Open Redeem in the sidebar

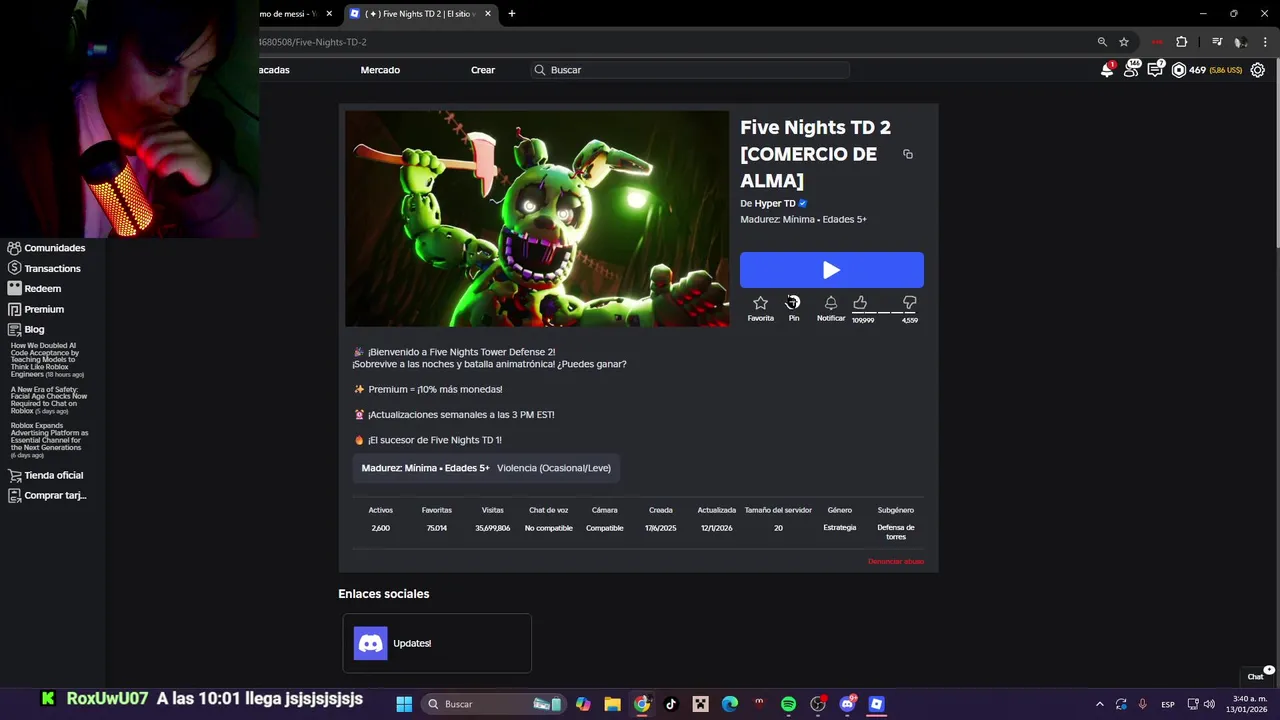pos(35,288)
